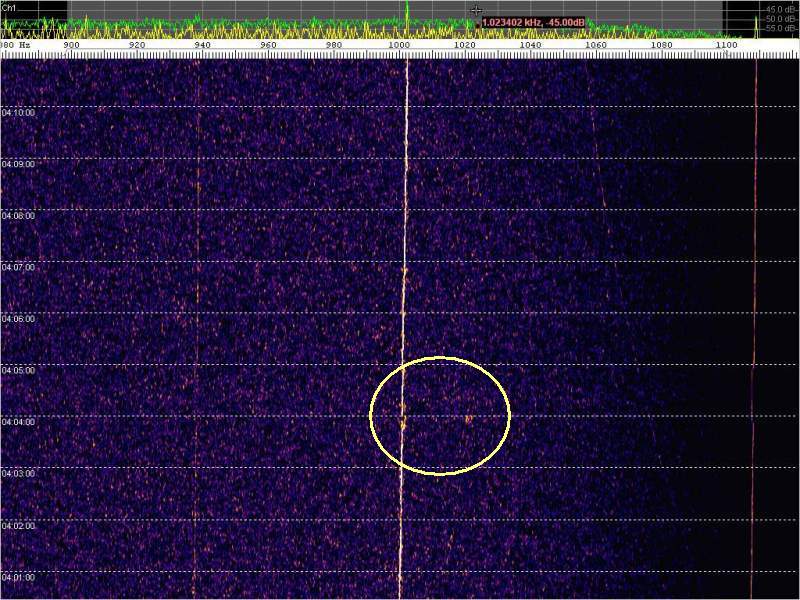Click the 04:05:00 time label
Viewport: 800px width, 600px height.
[x=19, y=370]
